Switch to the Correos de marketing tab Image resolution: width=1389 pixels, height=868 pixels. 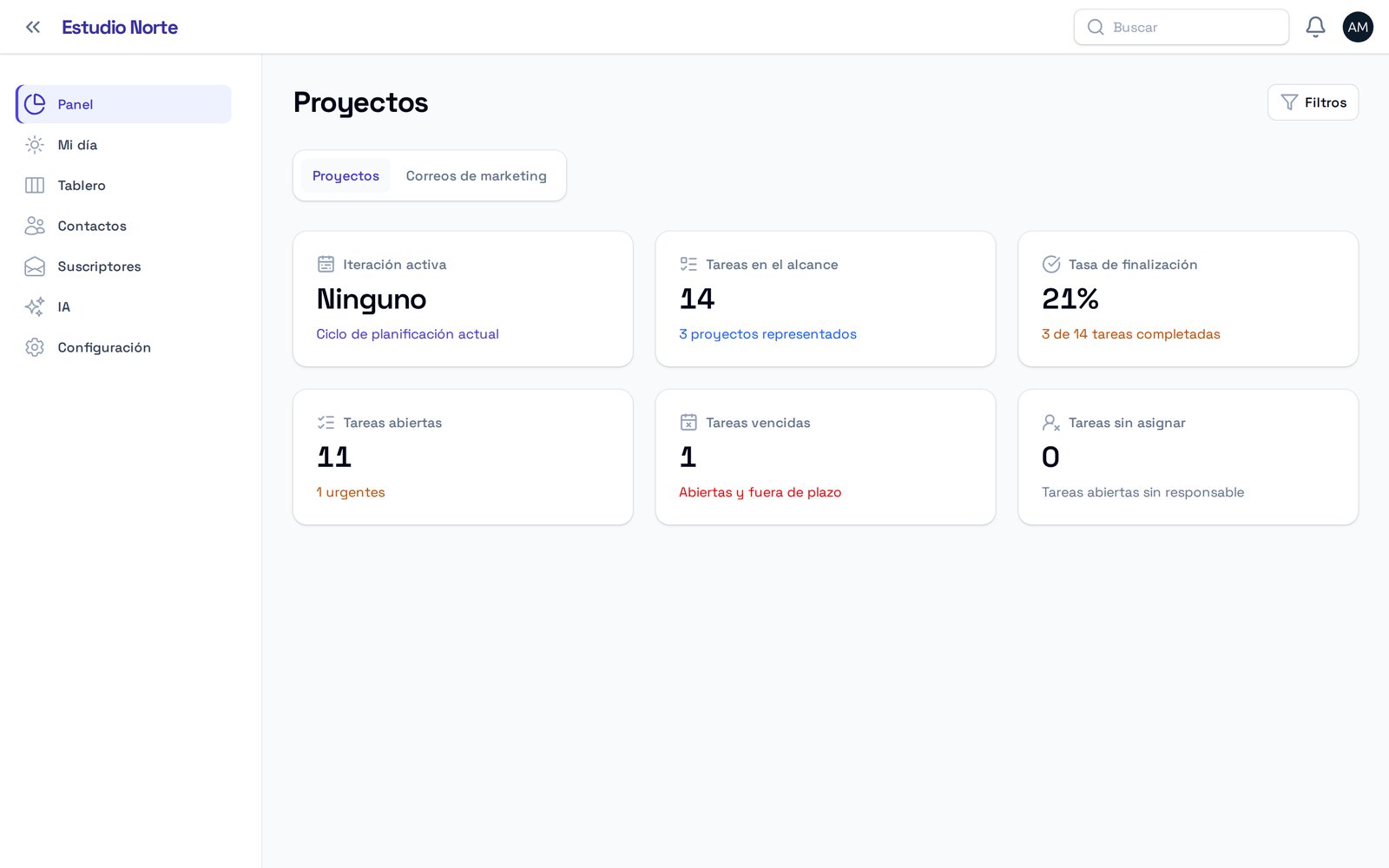click(x=477, y=175)
